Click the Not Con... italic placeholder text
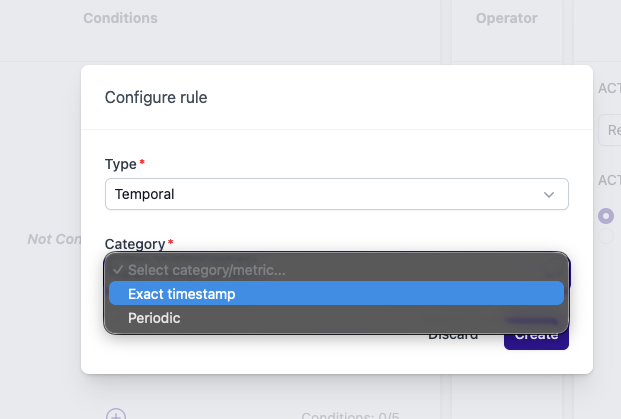The height and width of the screenshot is (419, 621). point(54,239)
